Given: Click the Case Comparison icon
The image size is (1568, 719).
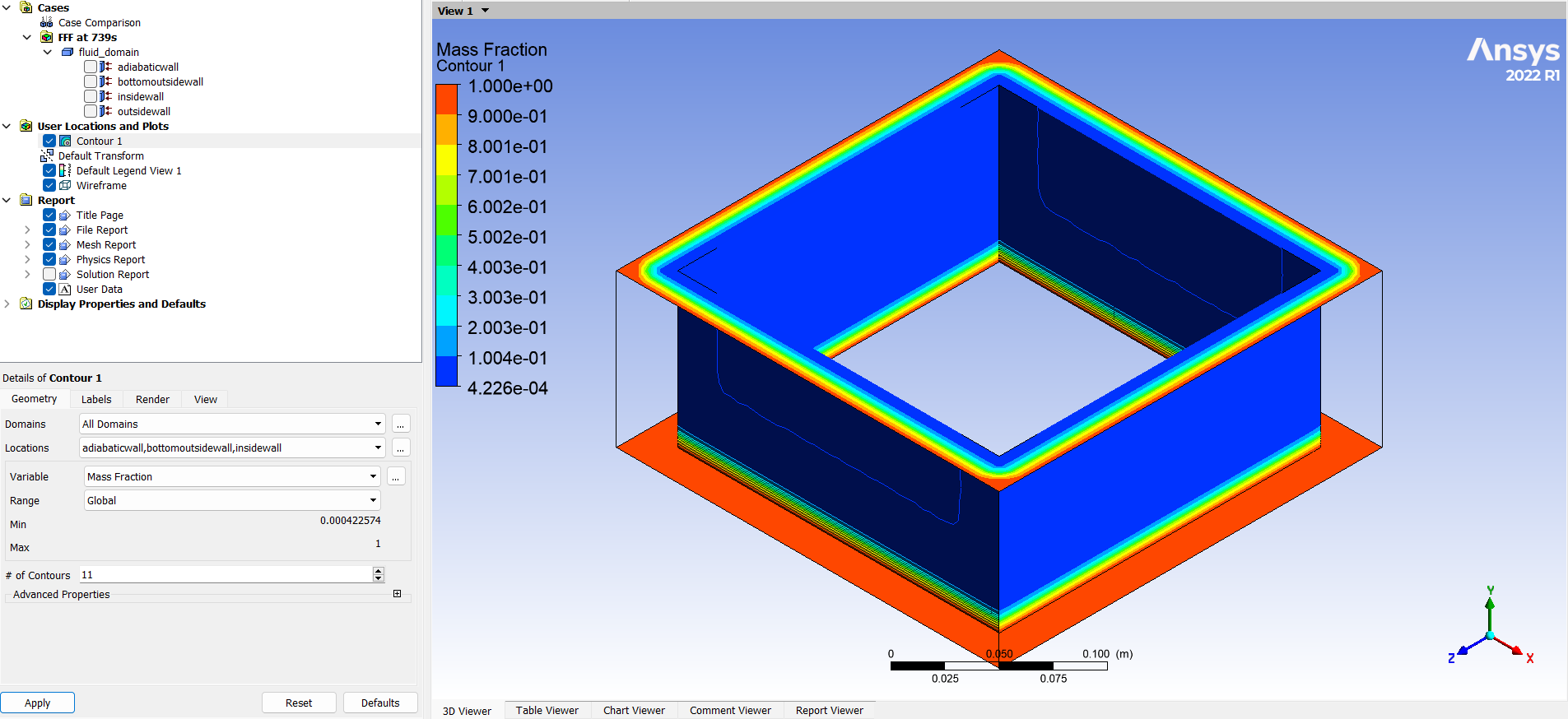Looking at the screenshot, I should point(47,23).
